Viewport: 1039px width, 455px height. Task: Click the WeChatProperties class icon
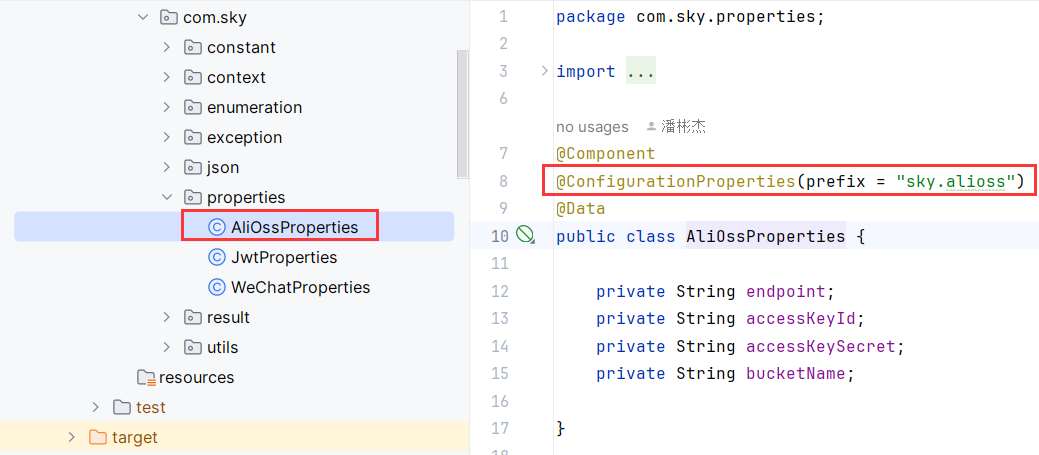pyautogui.click(x=216, y=287)
